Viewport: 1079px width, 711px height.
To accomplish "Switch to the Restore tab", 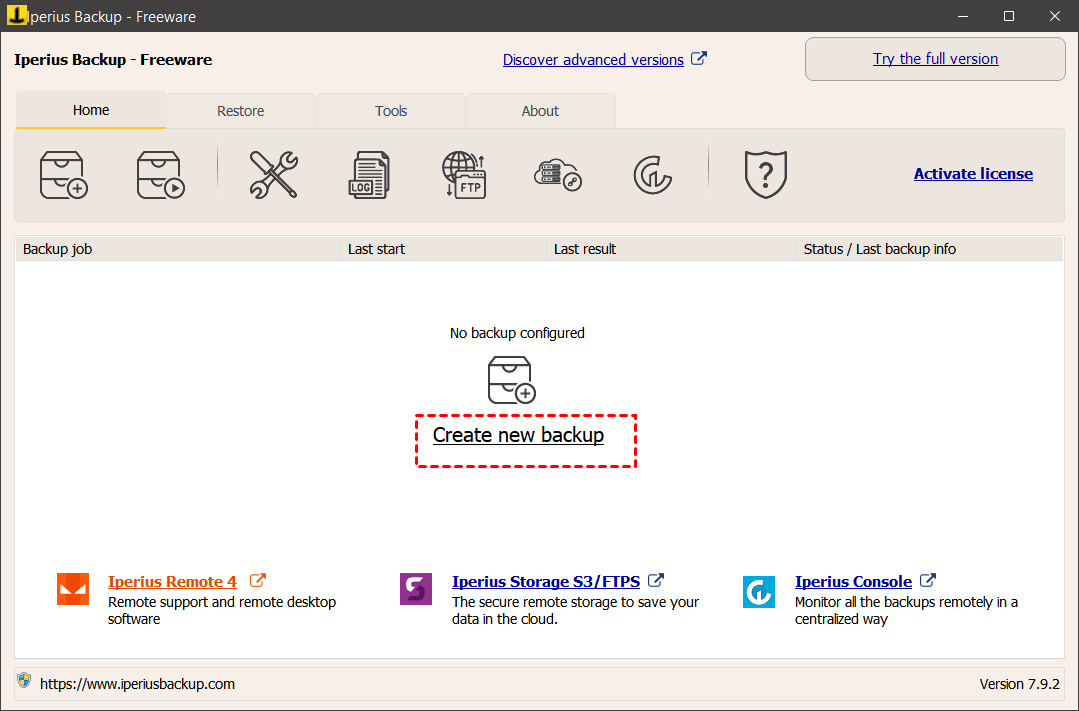I will pos(241,111).
